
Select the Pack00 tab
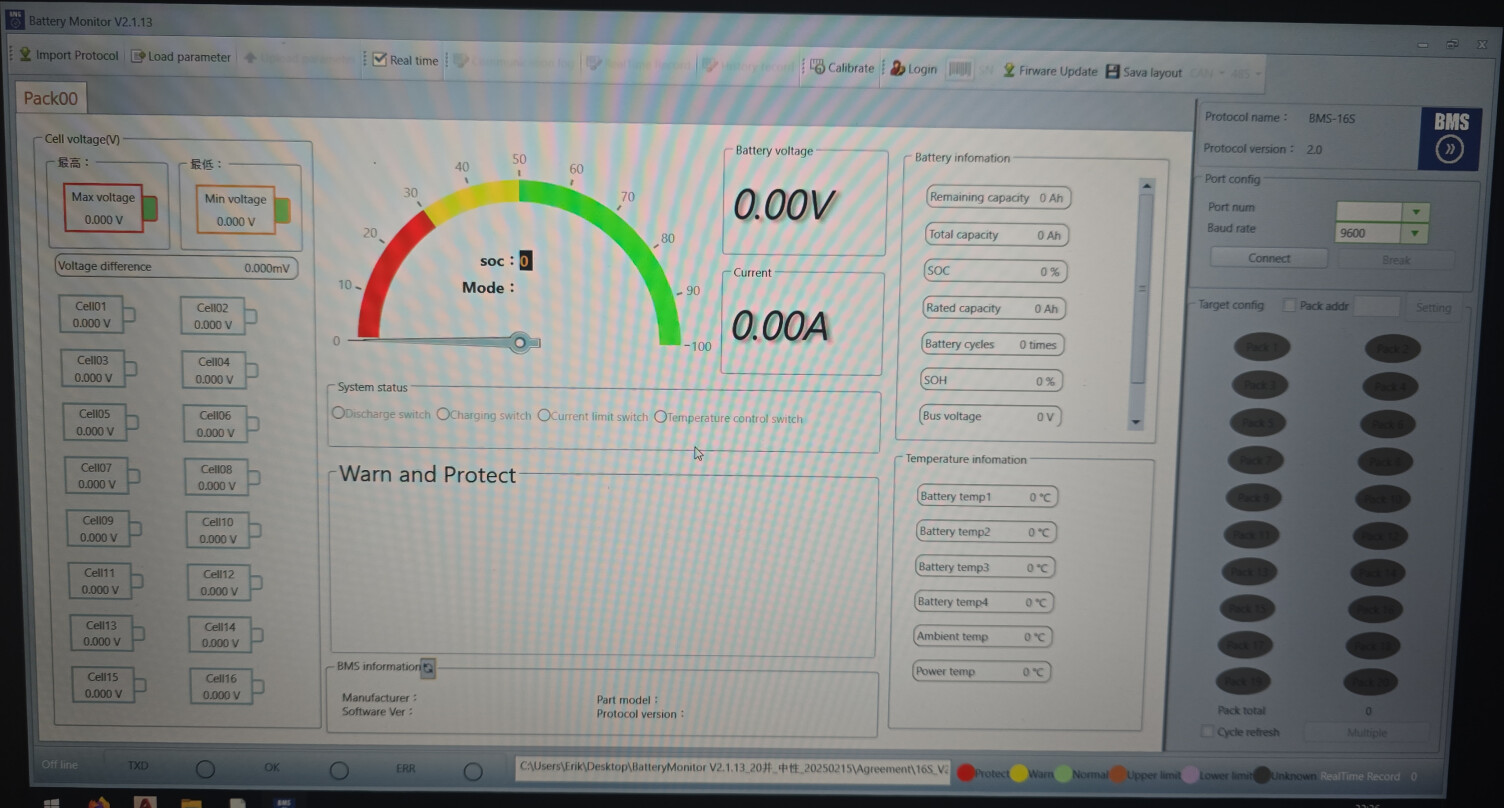(50, 98)
